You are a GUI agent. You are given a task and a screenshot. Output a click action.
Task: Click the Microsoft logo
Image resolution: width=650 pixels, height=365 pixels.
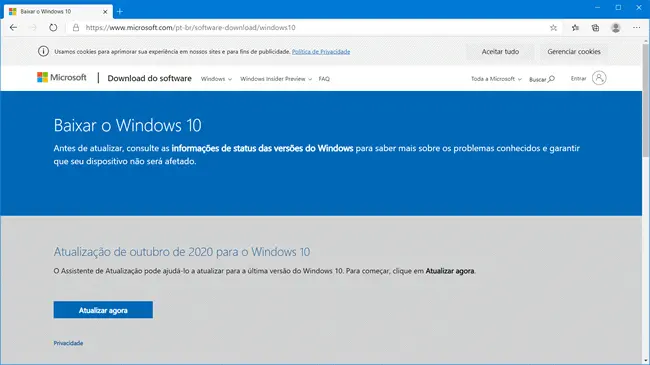[x=62, y=77]
